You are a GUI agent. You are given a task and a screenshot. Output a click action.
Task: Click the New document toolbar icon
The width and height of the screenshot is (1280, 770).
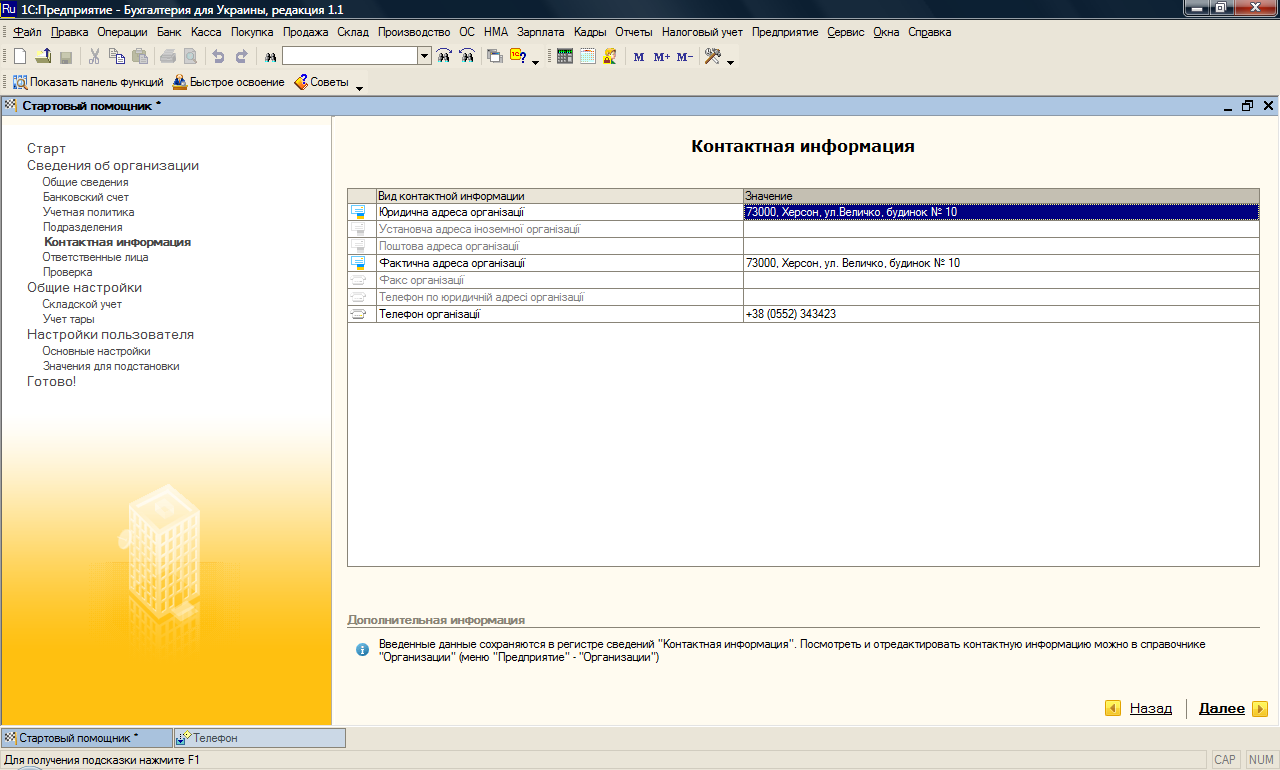[20, 57]
